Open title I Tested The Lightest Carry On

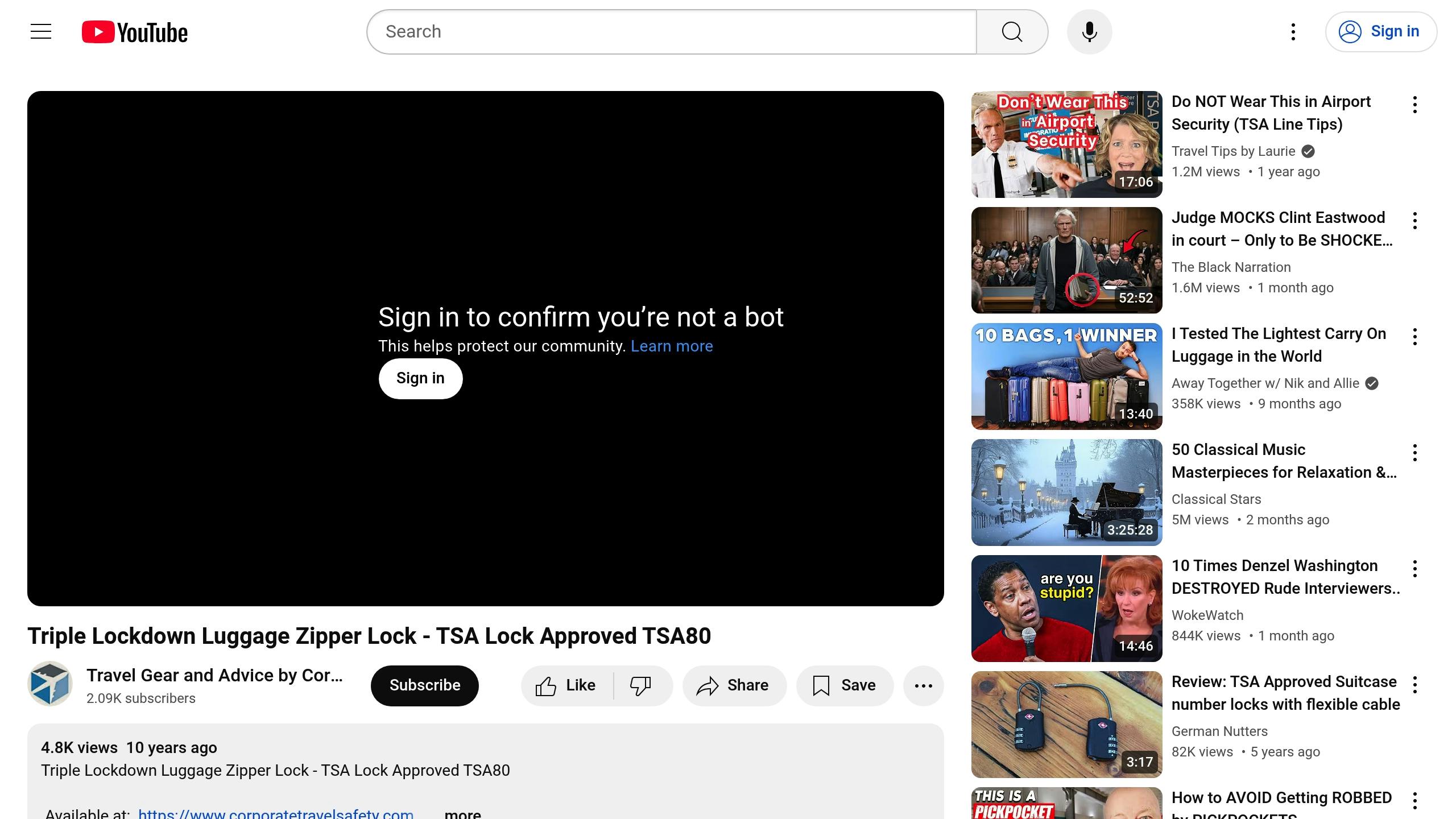click(1279, 345)
